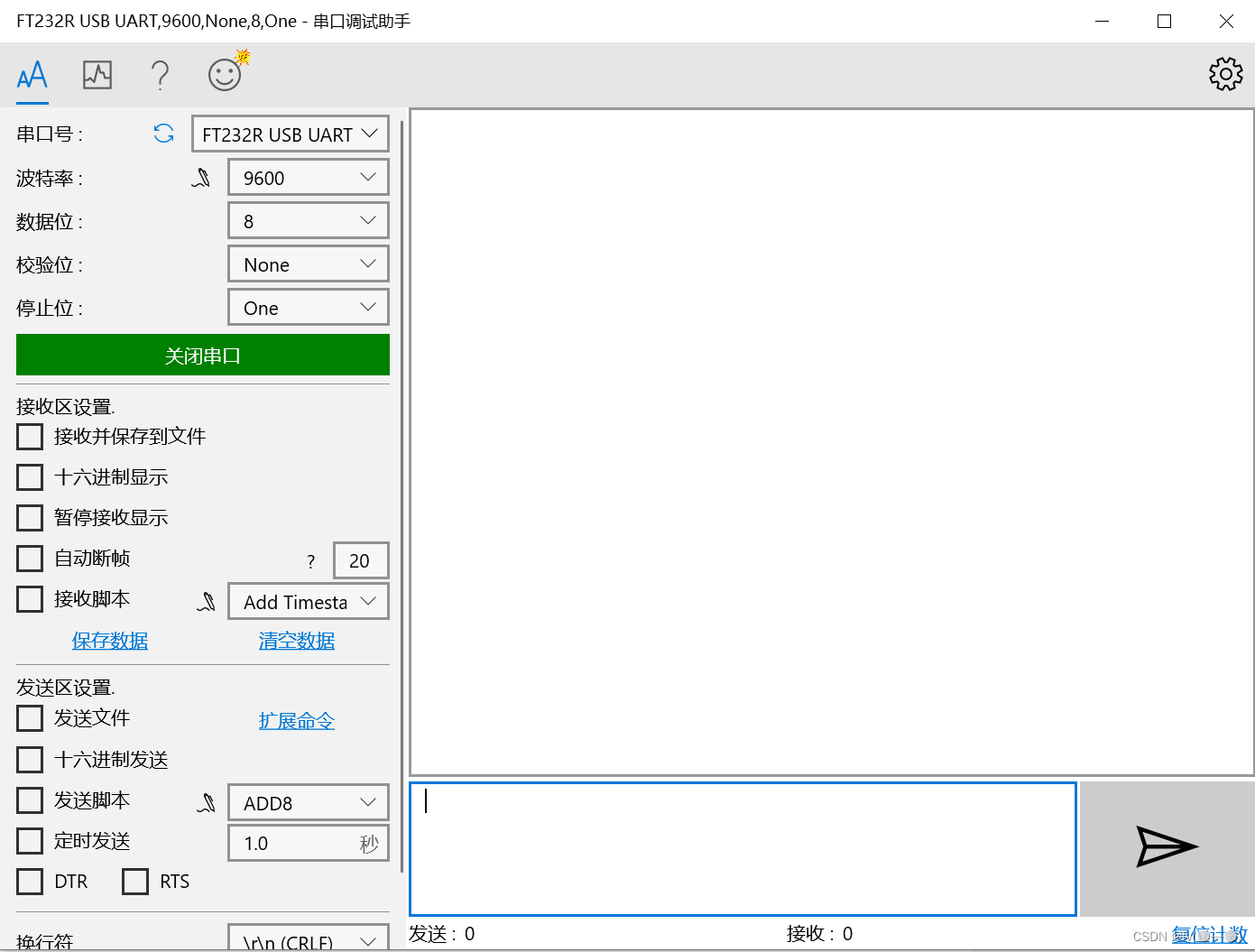
Task: Enable 自动断帧 checkbox
Action: pyautogui.click(x=30, y=559)
